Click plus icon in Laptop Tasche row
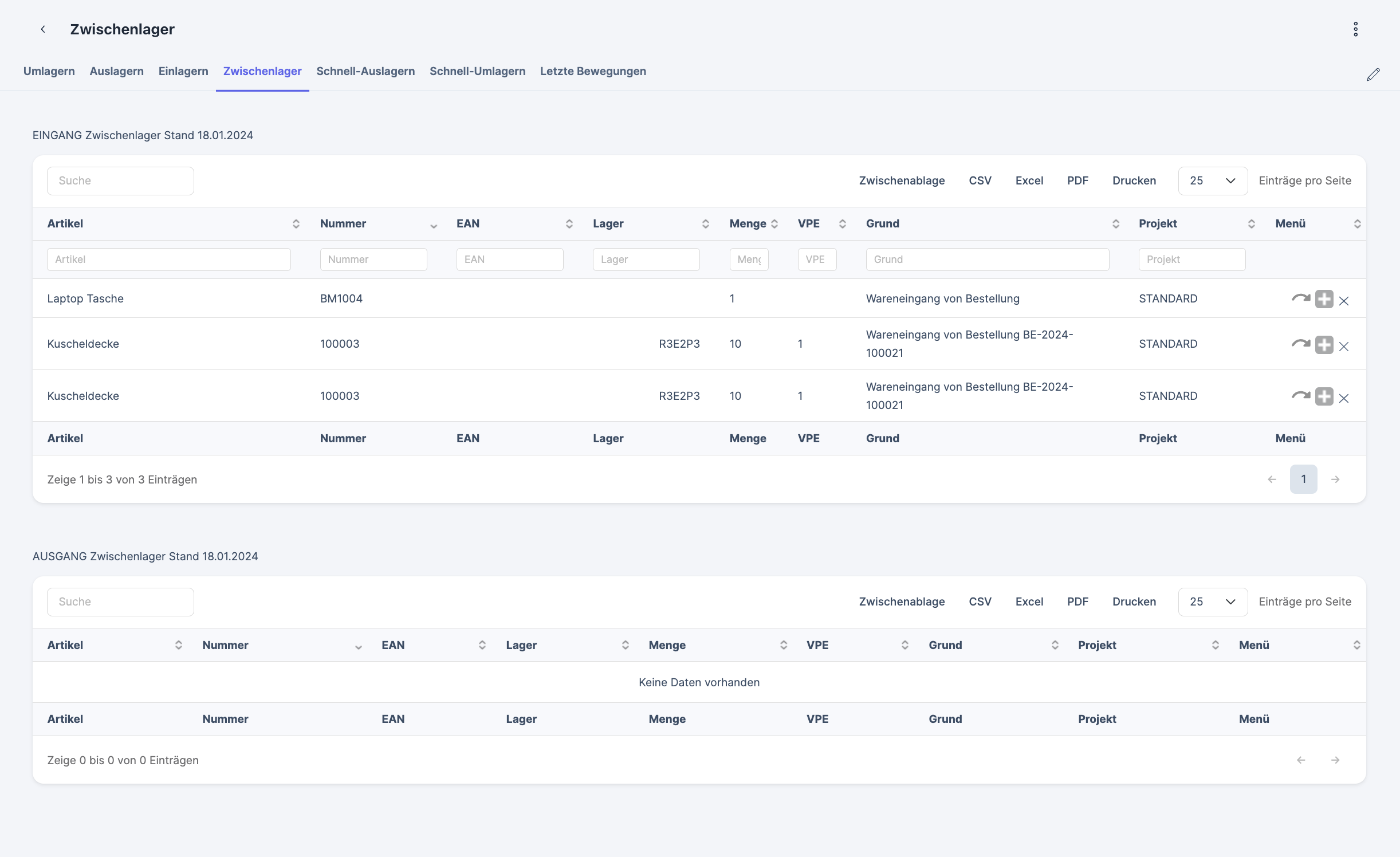This screenshot has height=857, width=1400. click(x=1324, y=299)
